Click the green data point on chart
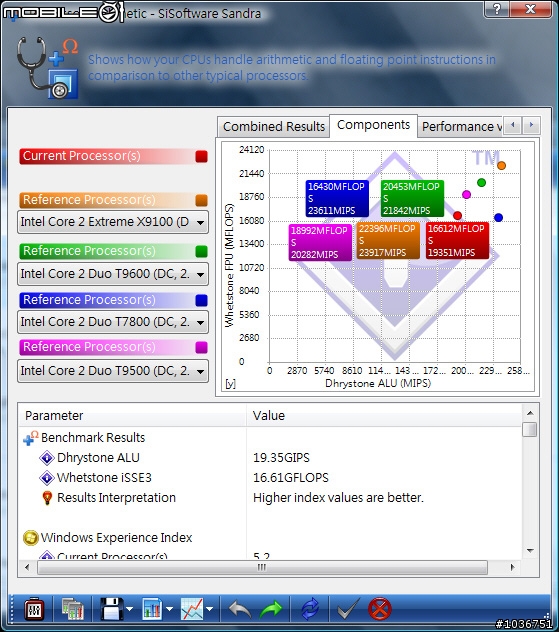 pyautogui.click(x=482, y=183)
